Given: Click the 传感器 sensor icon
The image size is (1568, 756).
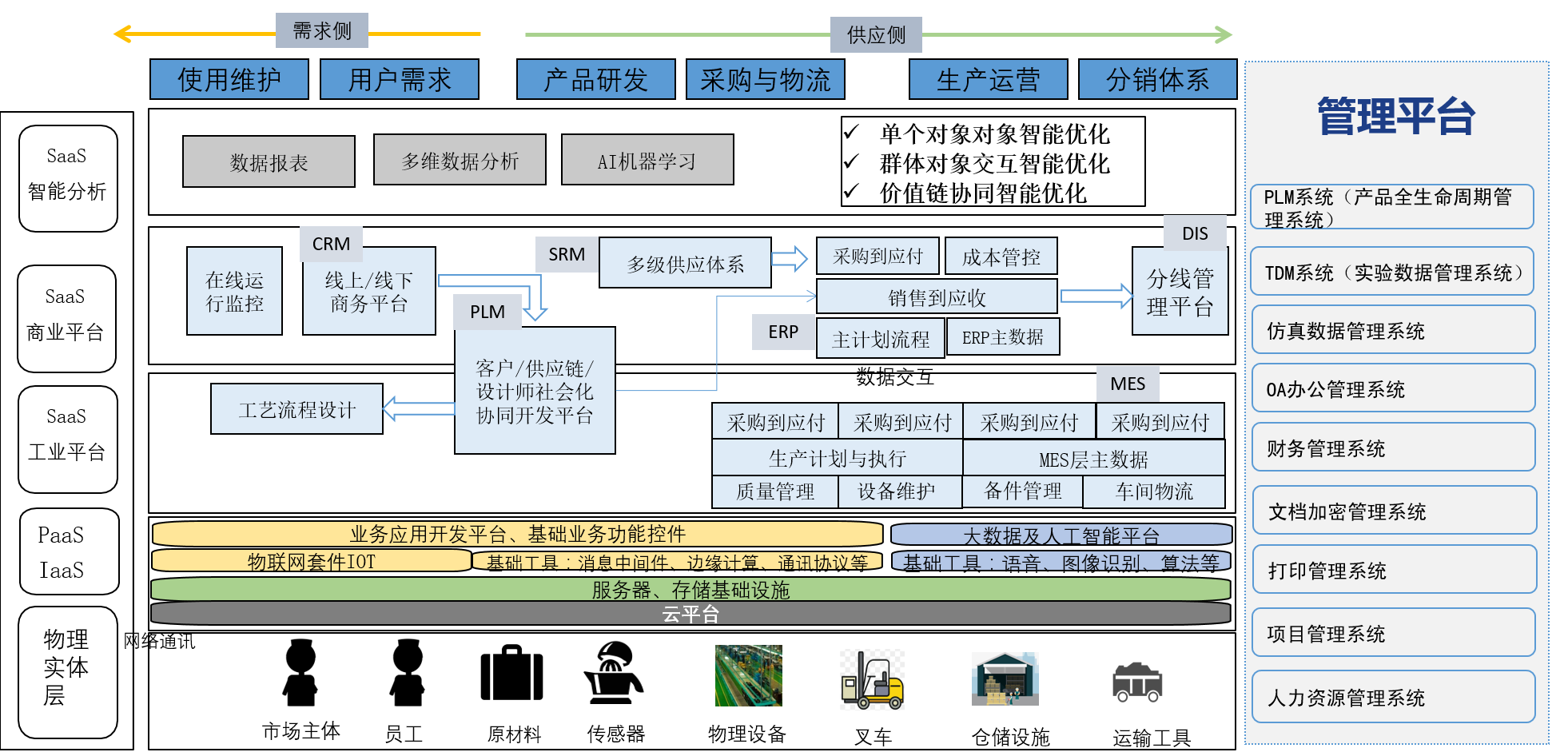Looking at the screenshot, I should pos(613,672).
